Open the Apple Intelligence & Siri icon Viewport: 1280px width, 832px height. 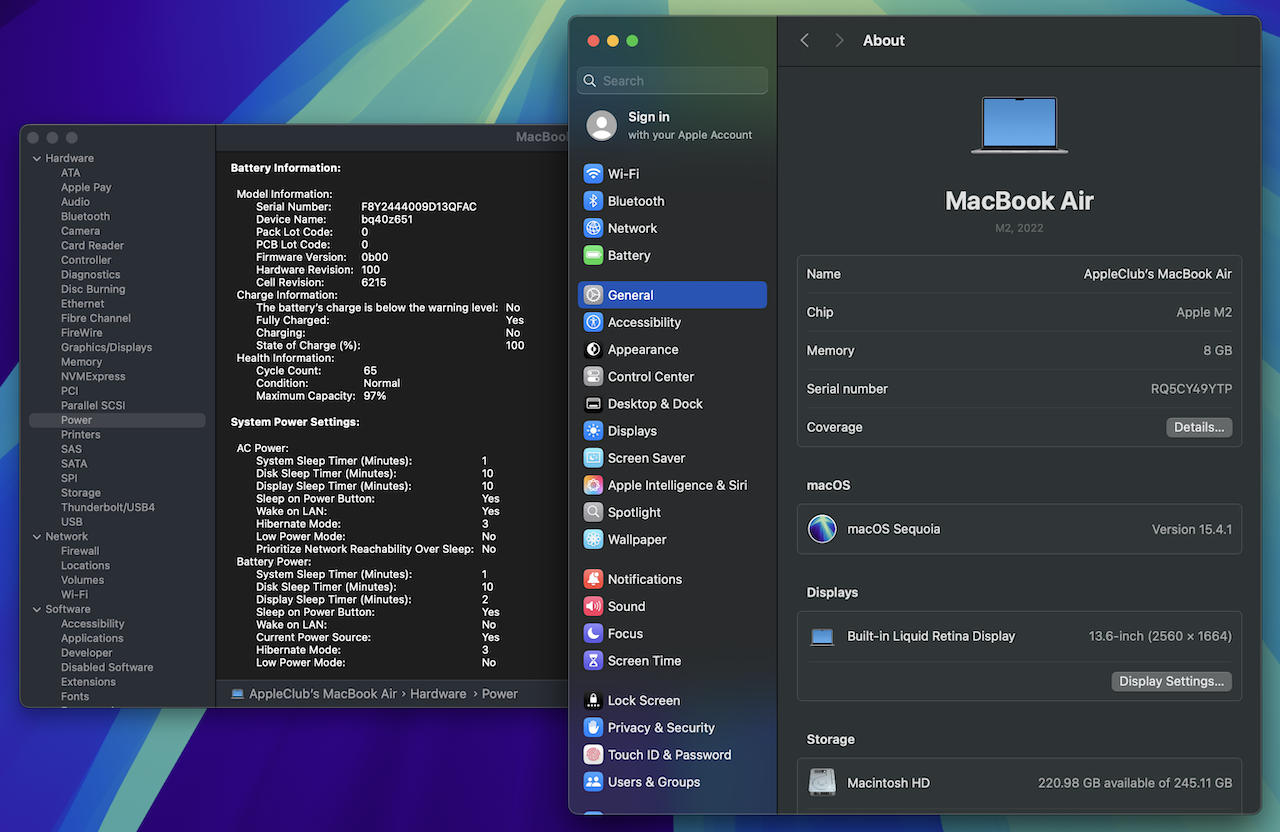pos(593,485)
